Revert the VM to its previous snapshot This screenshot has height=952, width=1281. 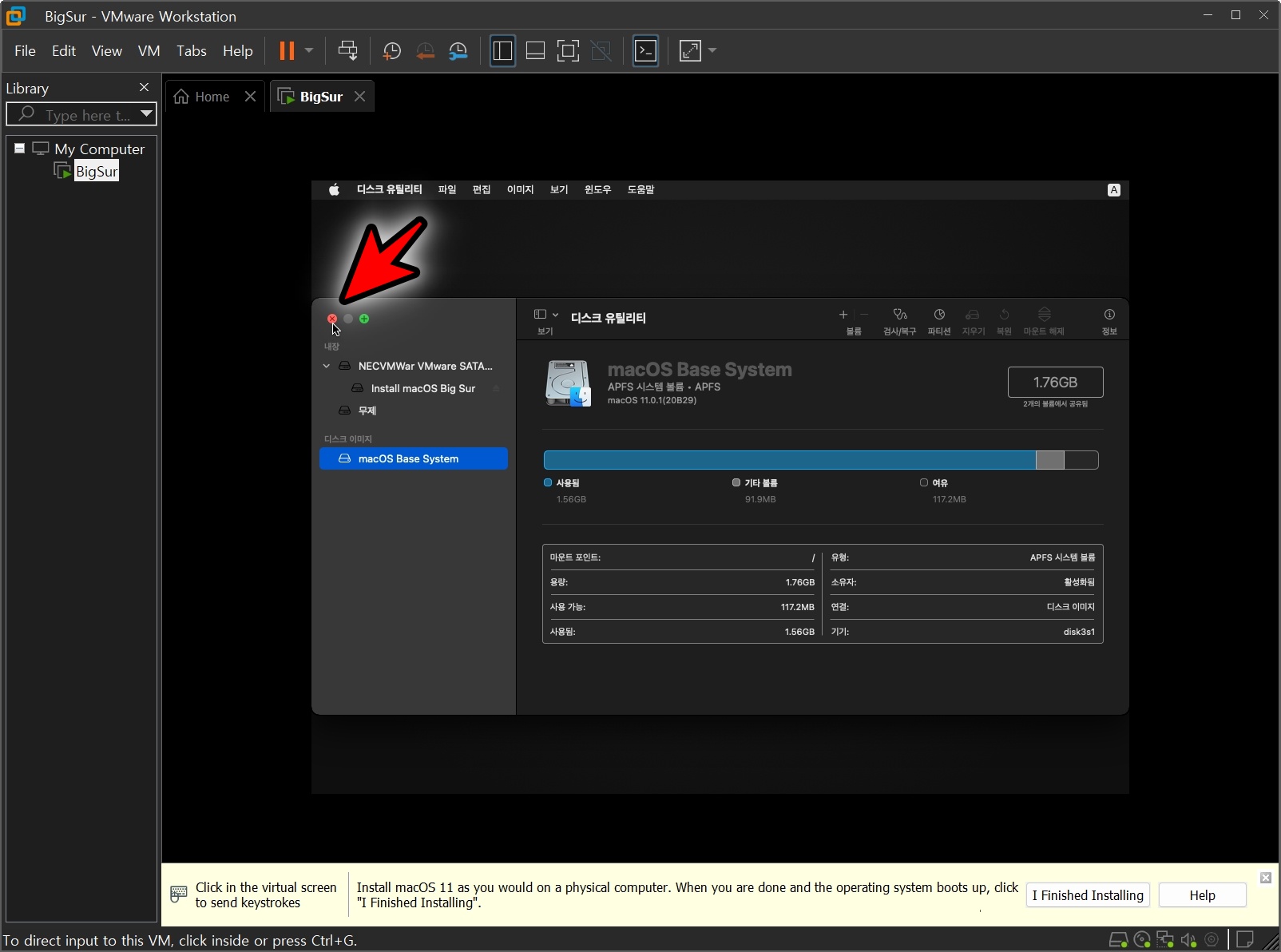point(425,51)
